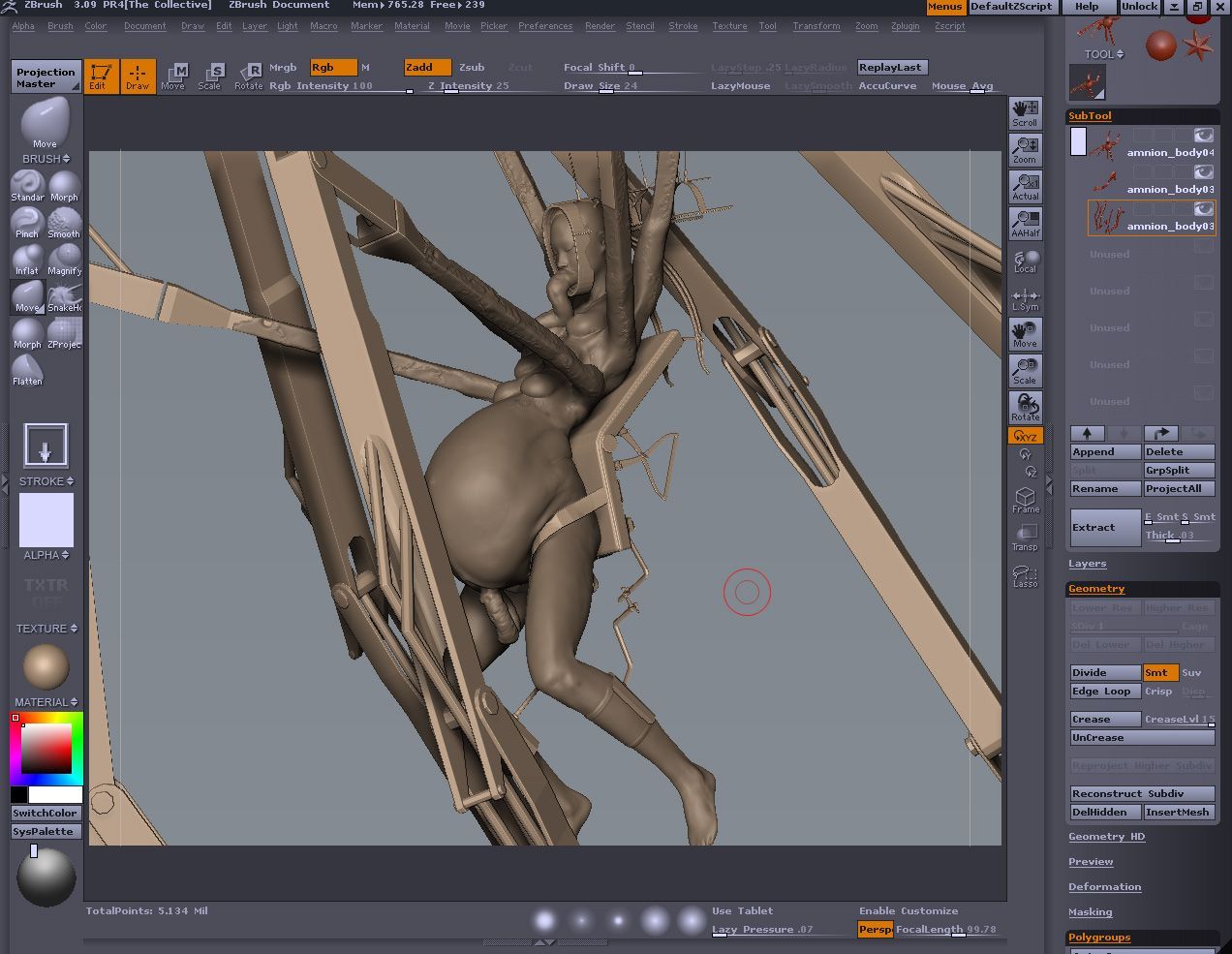Click the Draw mode button

(138, 76)
